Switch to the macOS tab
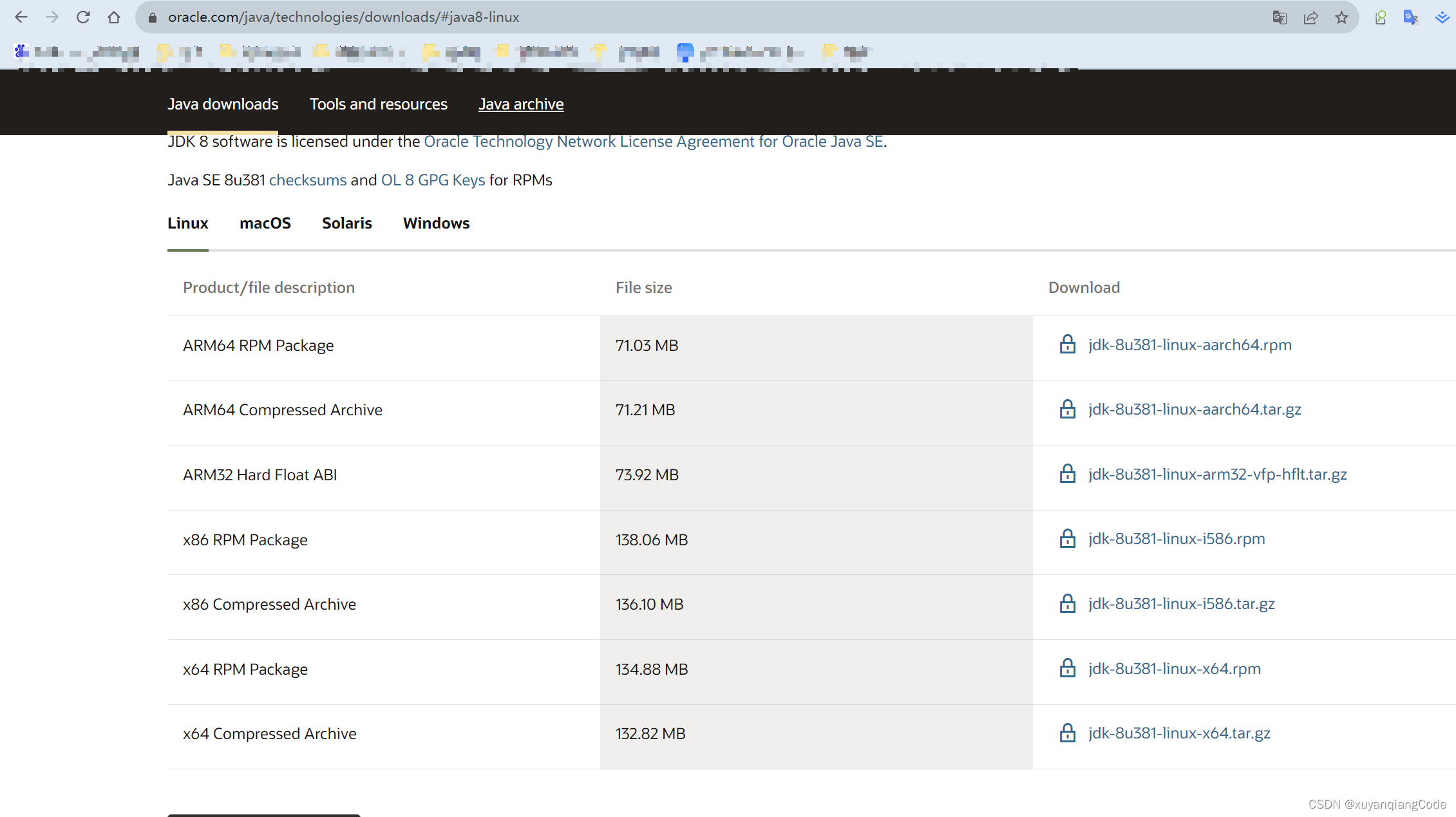Screen dimensions: 1456x817 265,223
